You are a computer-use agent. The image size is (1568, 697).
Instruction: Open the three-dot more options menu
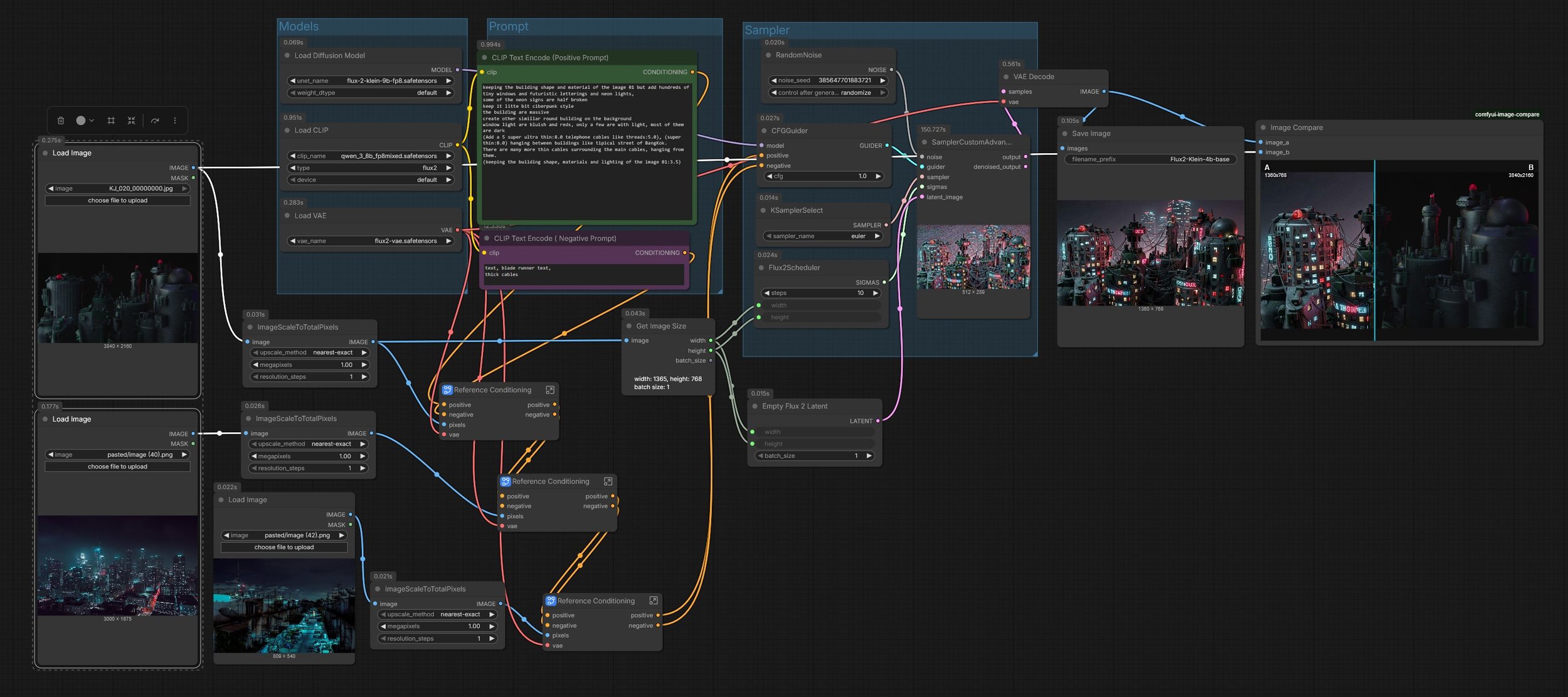coord(175,120)
